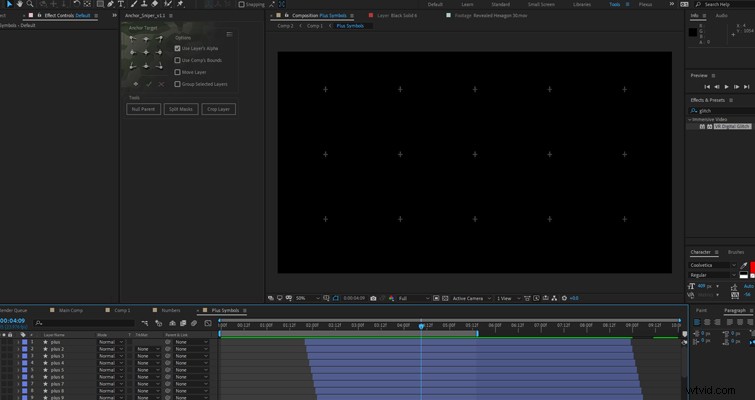Enable the Move Layer checkbox

177,72
